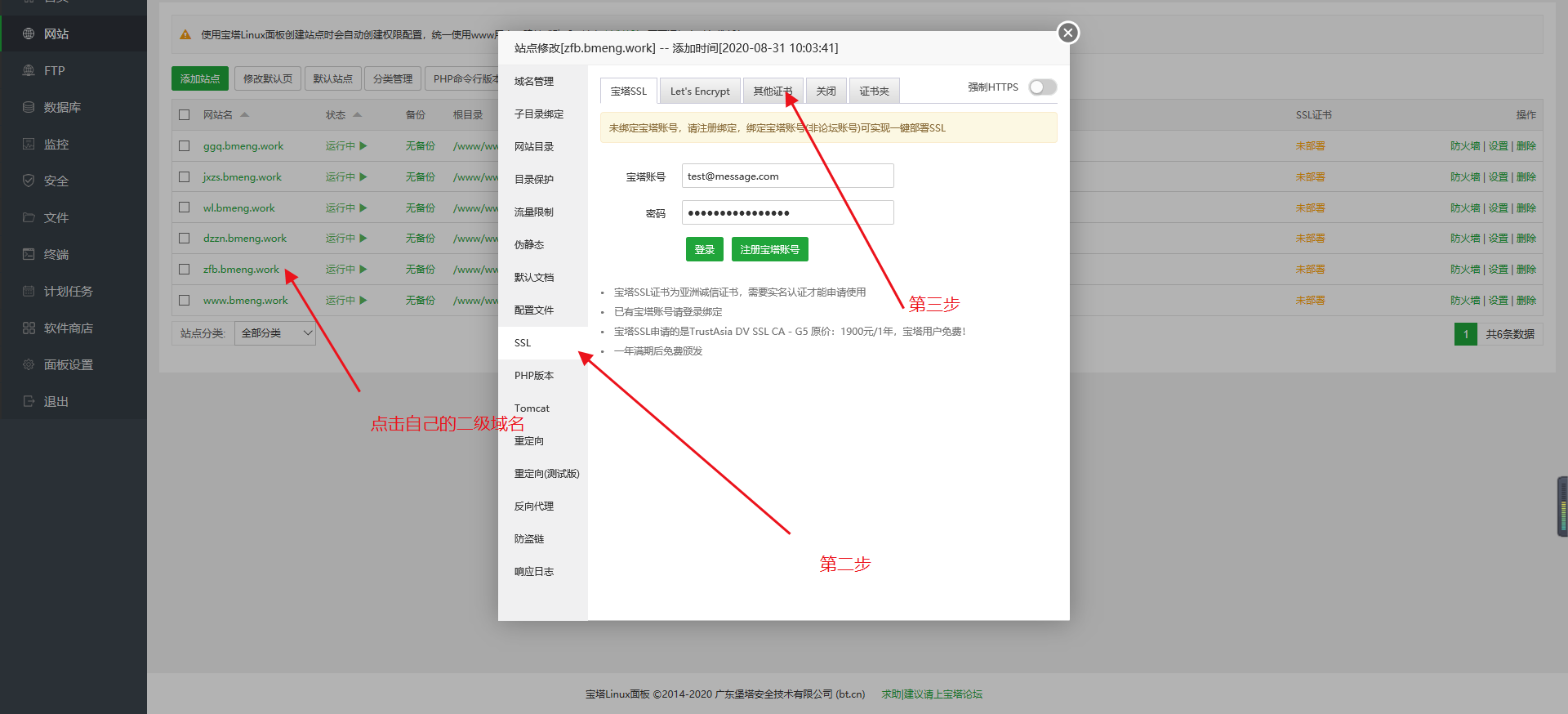Sort by 状态 column arrow
The width and height of the screenshot is (1568, 714).
(358, 115)
